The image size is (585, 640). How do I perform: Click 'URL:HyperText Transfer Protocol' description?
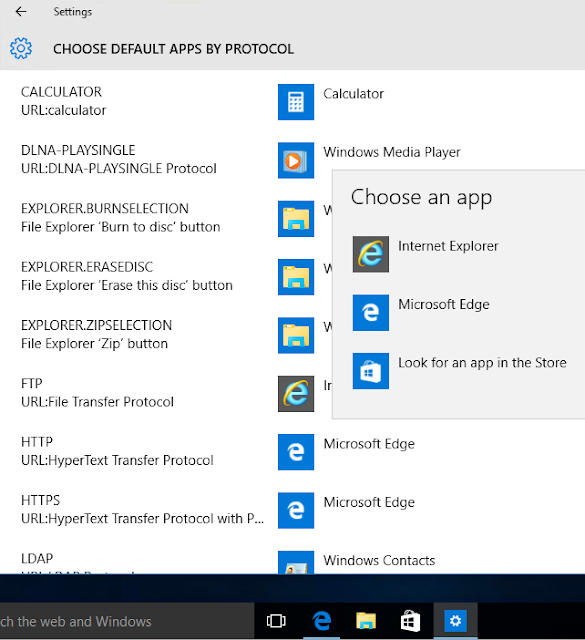pos(117,460)
